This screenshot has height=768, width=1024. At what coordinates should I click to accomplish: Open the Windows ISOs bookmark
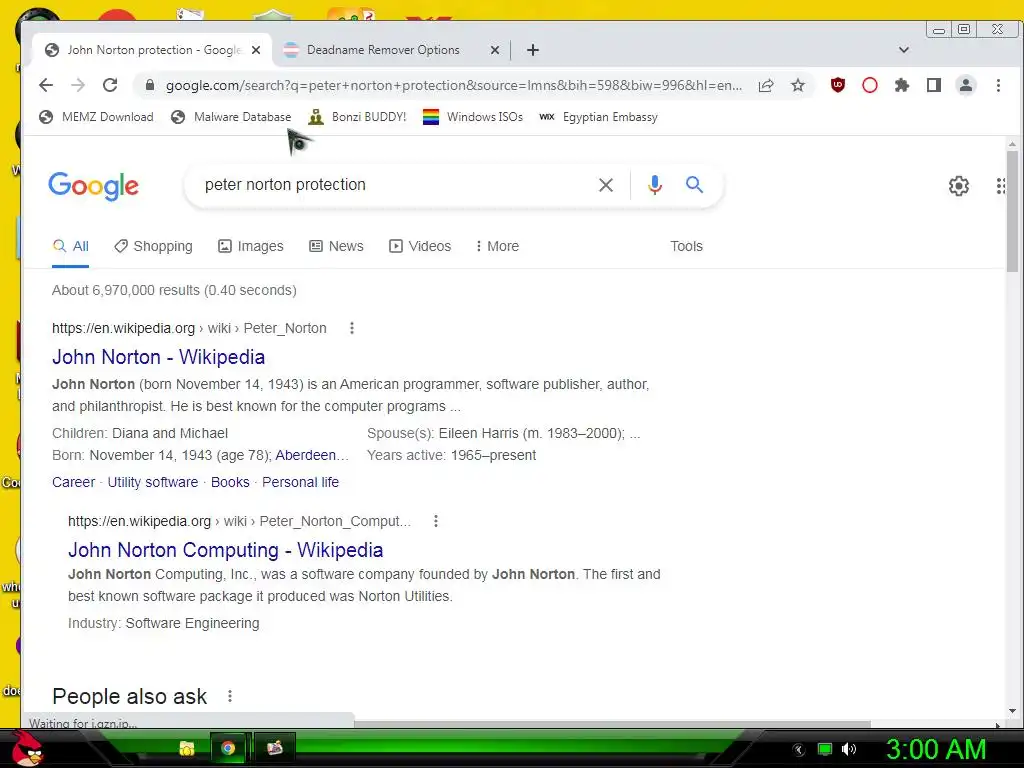pos(473,117)
